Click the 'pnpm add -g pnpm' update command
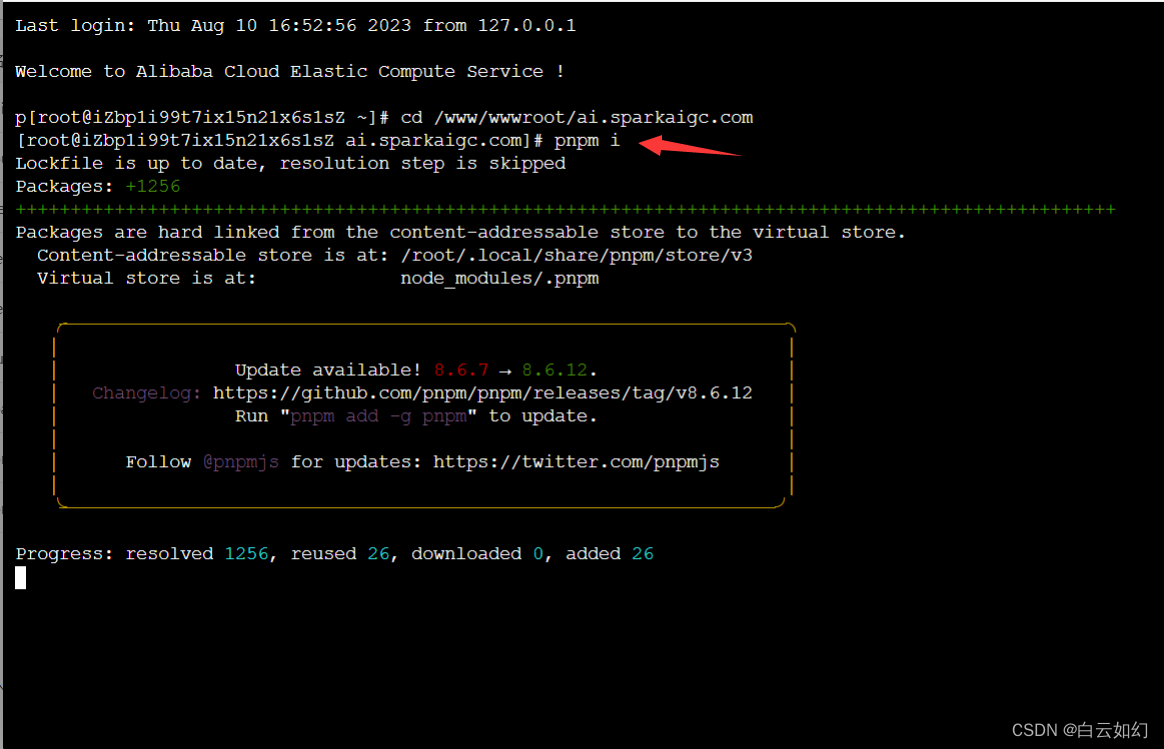The width and height of the screenshot is (1164, 749). pyautogui.click(x=379, y=416)
